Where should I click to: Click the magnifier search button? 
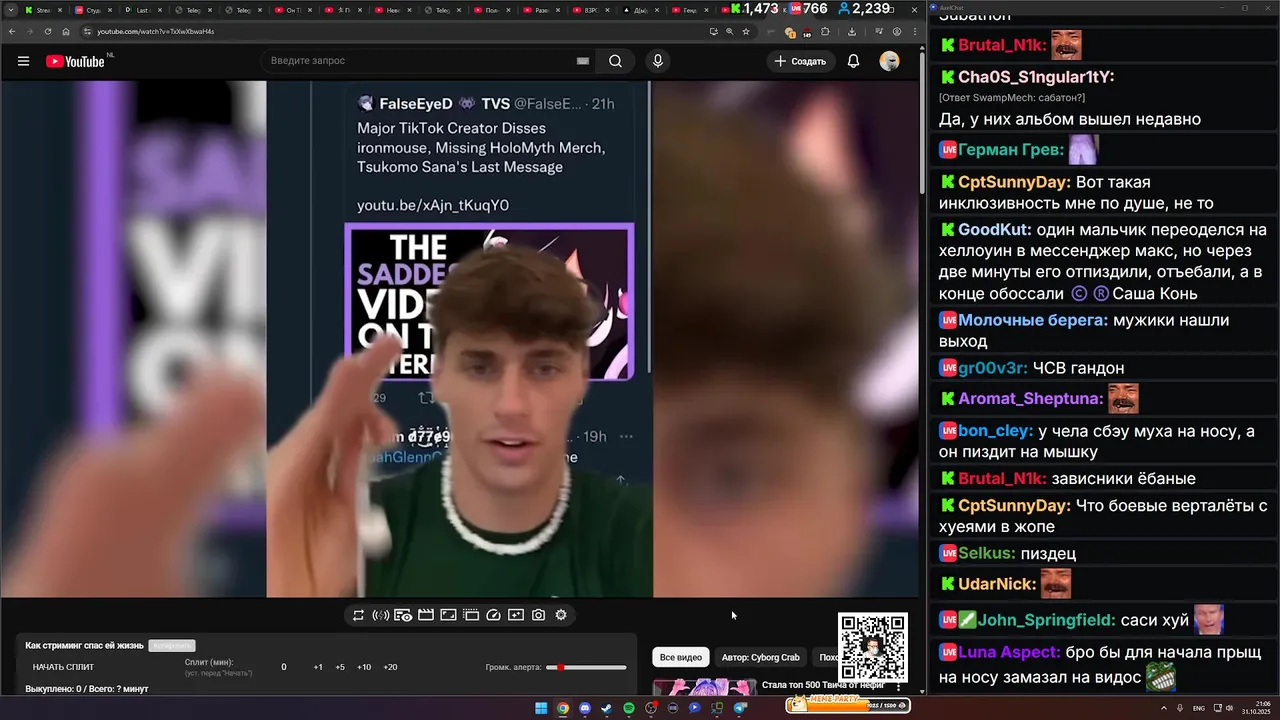(615, 61)
